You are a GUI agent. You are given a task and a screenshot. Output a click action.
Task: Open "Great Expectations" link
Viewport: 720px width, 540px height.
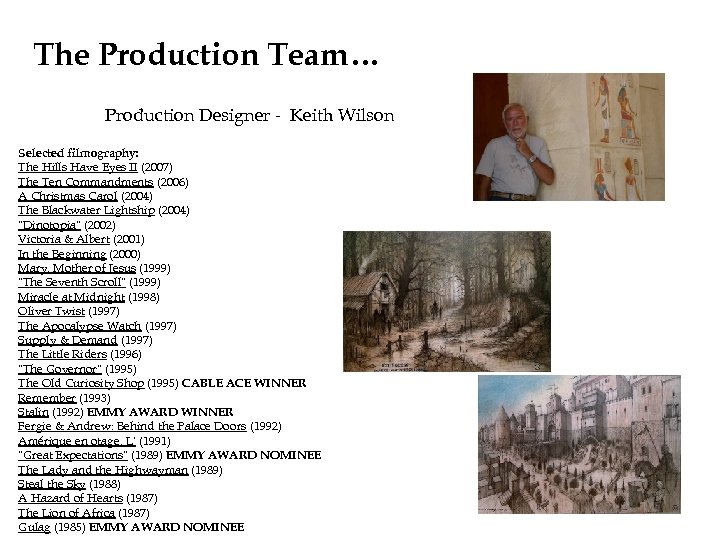pyautogui.click(x=73, y=455)
